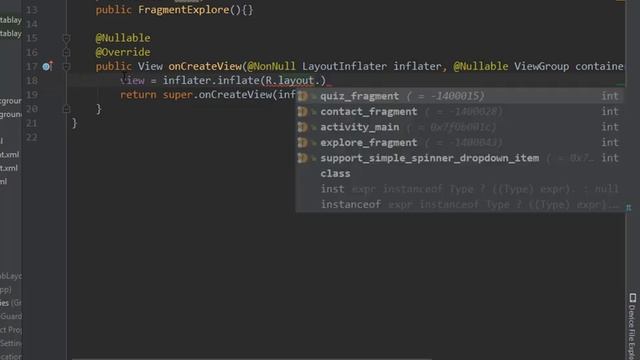Click inflater.inflate call on line 18

(210, 80)
